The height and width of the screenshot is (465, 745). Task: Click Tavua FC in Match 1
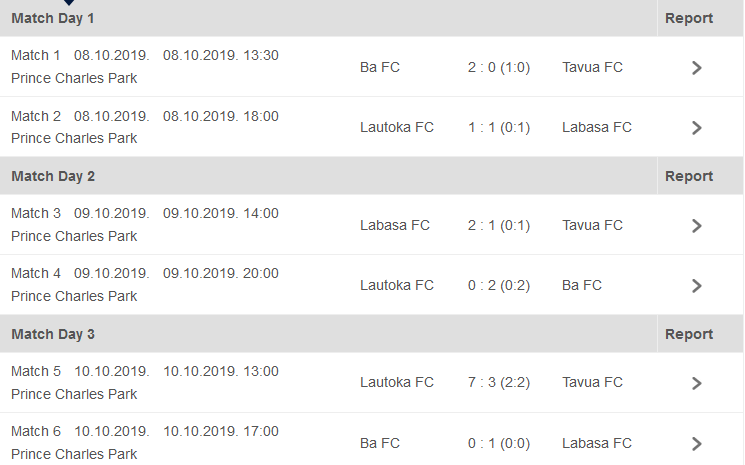coord(592,67)
